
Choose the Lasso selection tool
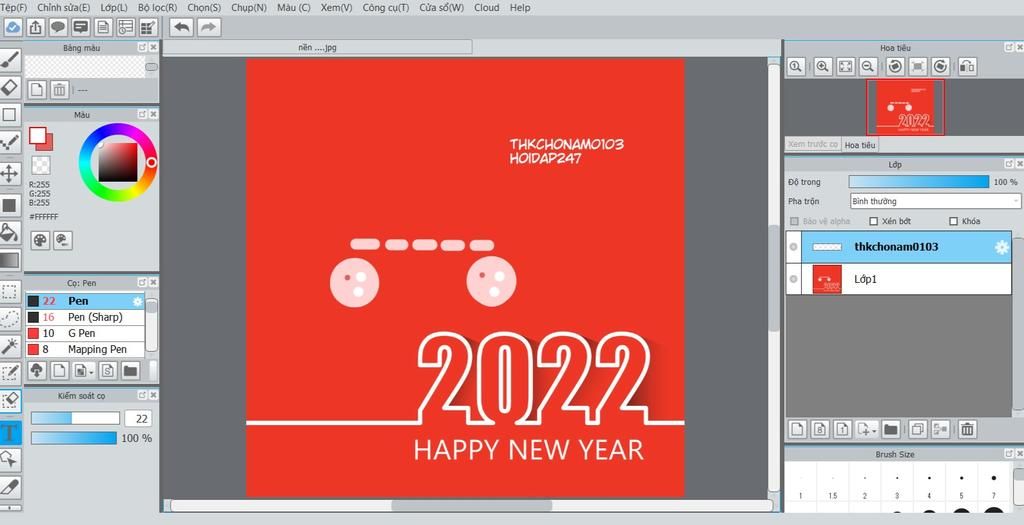(9, 319)
